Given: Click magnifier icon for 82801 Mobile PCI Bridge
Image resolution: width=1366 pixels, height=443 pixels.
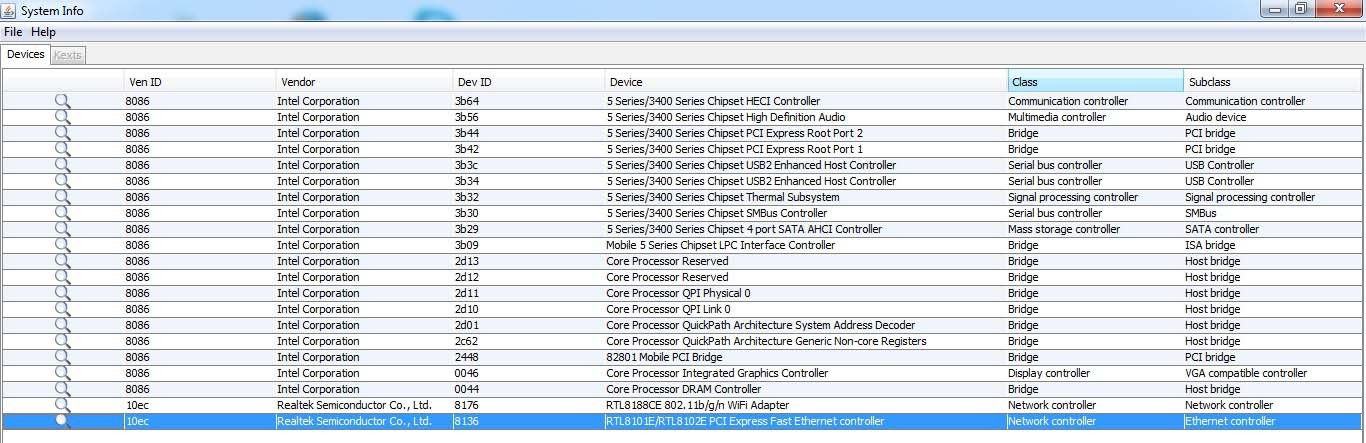Looking at the screenshot, I should pos(63,357).
